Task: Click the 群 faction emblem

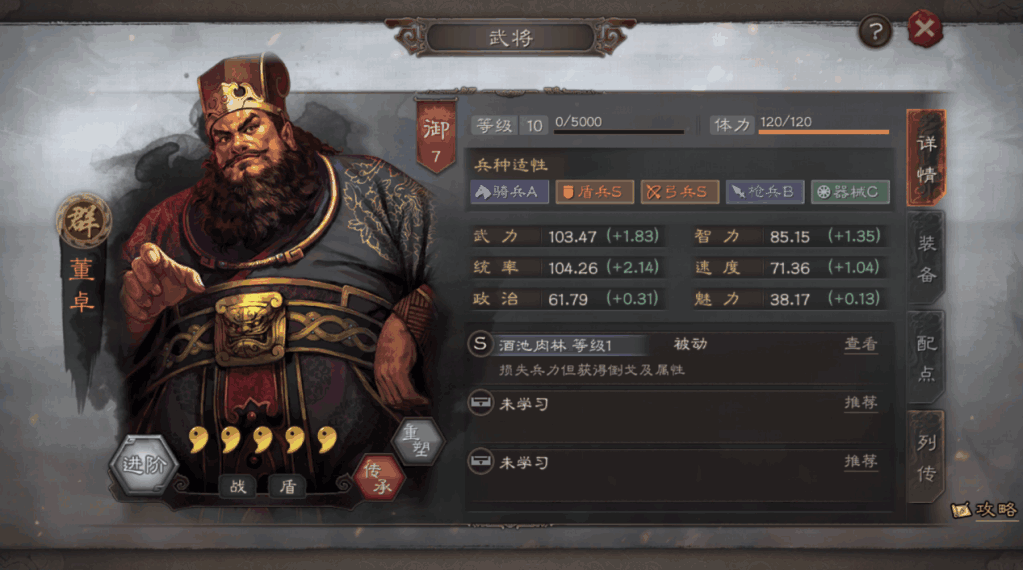Action: coord(84,220)
